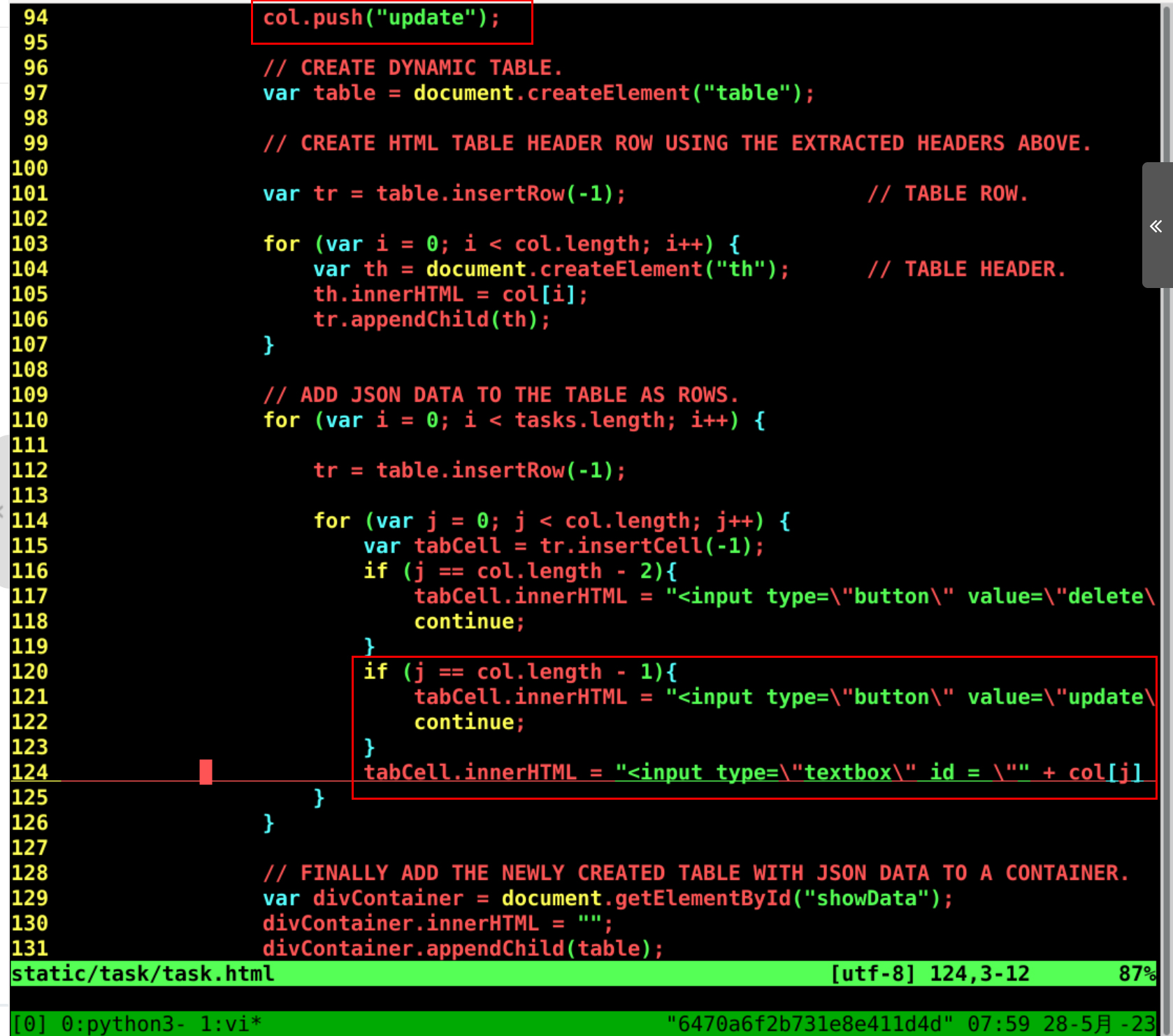Click closing brace on line 125
The width and height of the screenshot is (1173, 1036).
319,798
